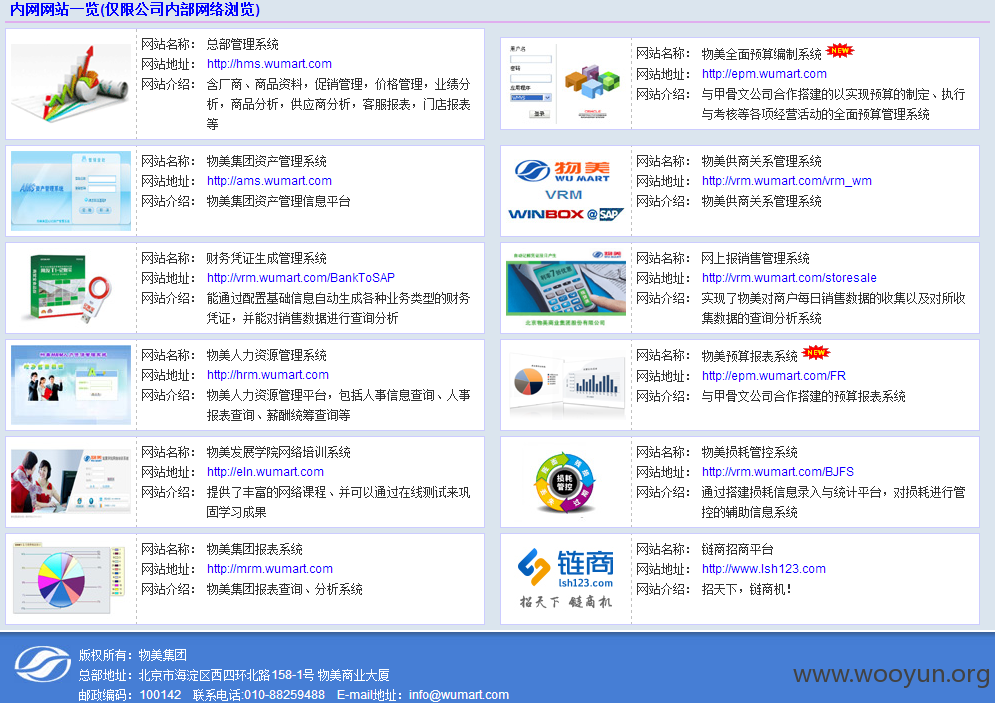Click the 物美全面预算编制系统 login thumbnail

(565, 82)
